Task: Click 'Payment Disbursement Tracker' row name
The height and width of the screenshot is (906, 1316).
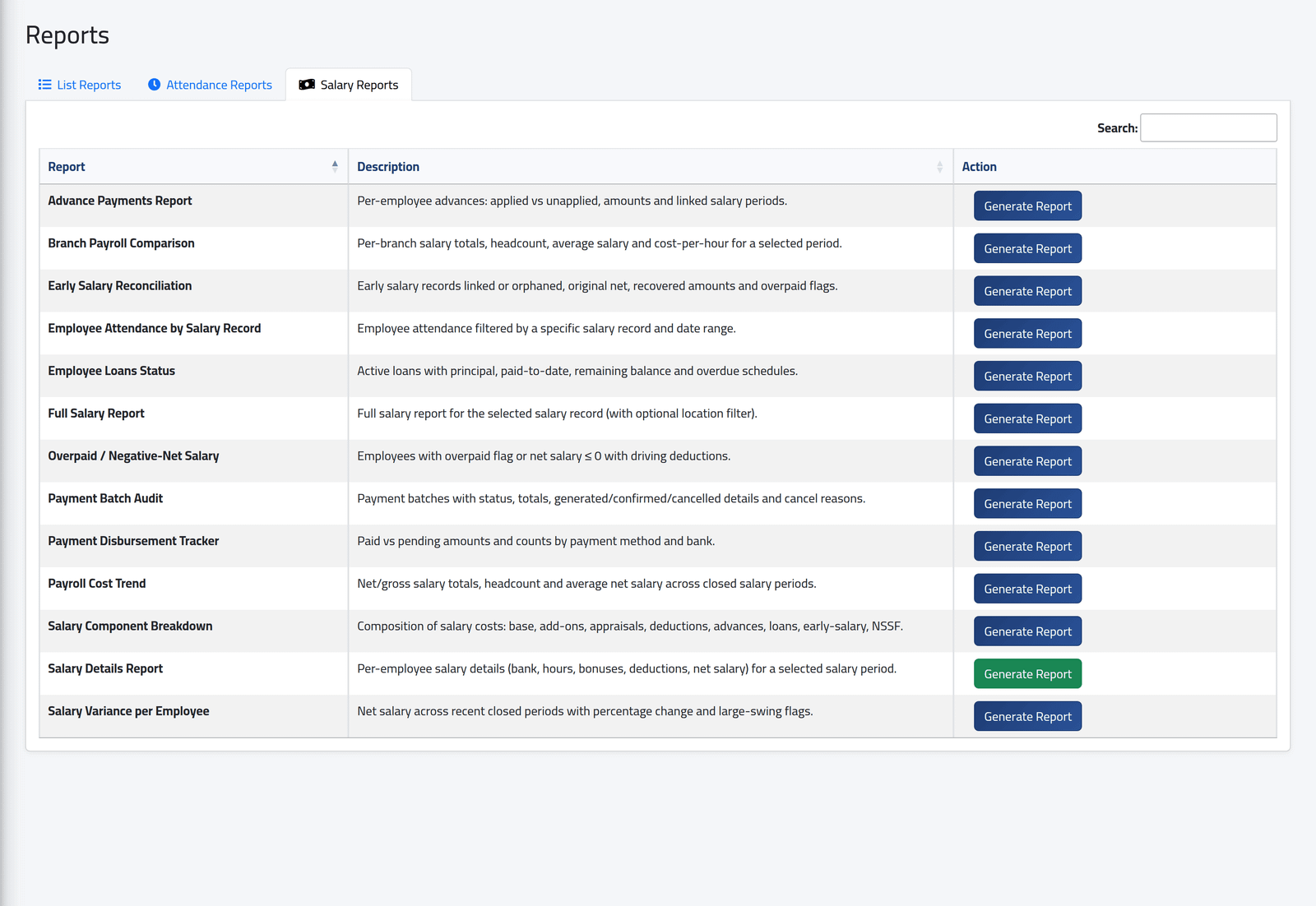Action: (133, 541)
